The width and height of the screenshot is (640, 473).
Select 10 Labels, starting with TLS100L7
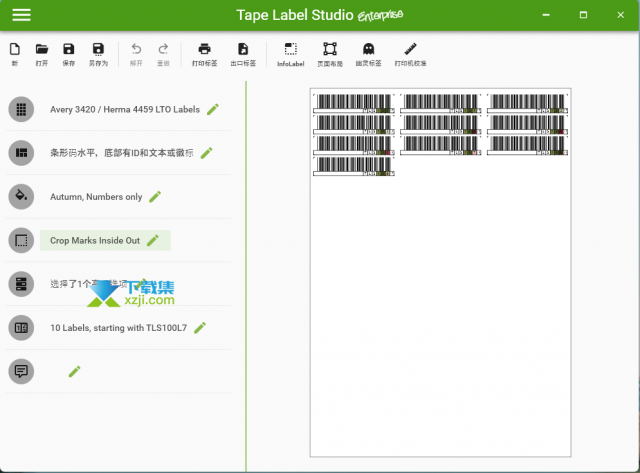coord(118,328)
